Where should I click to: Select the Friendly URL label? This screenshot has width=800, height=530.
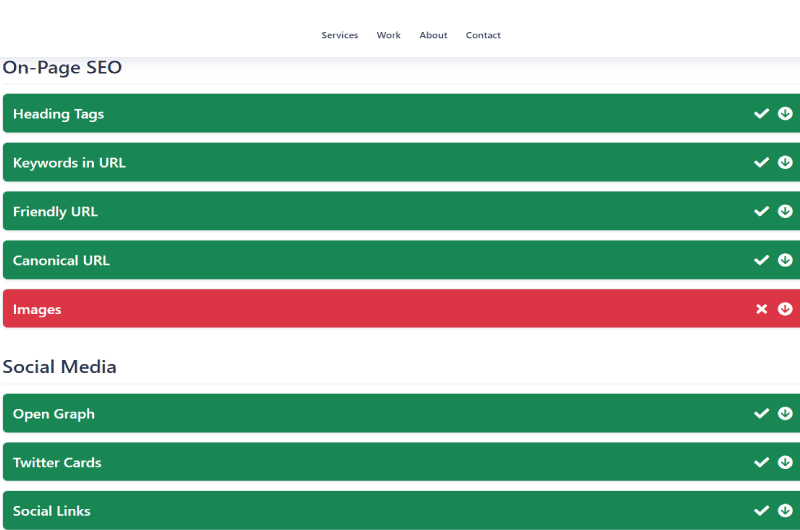(55, 212)
